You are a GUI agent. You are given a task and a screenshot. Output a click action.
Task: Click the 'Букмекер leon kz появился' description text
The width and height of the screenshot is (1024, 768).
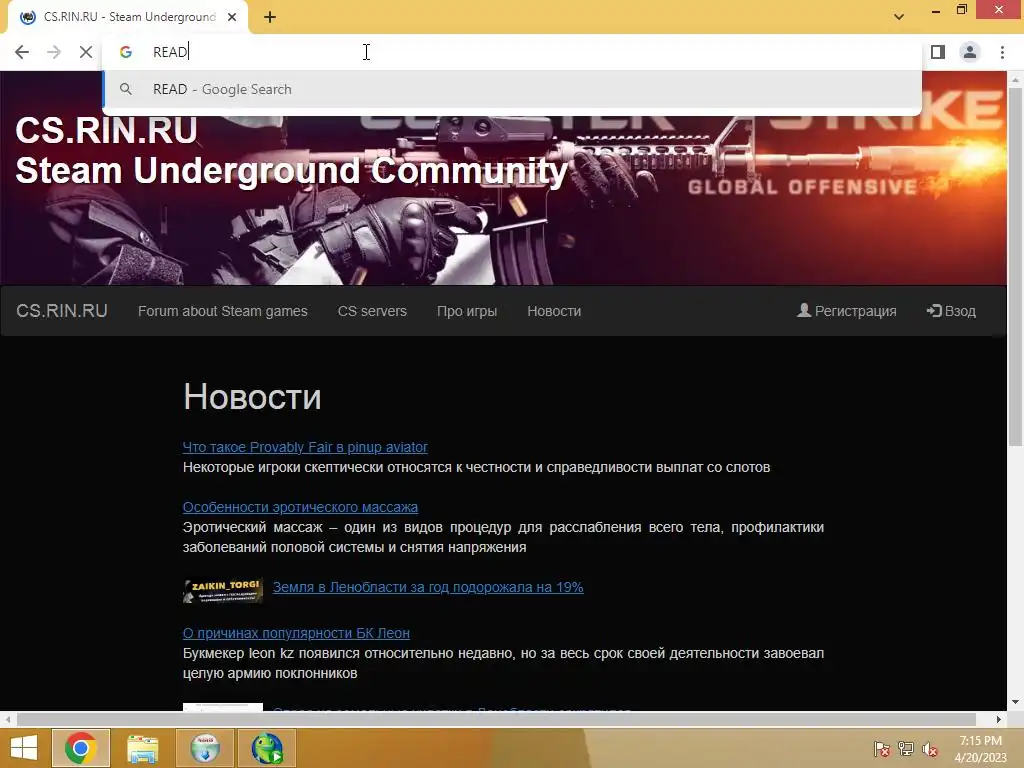tap(503, 663)
